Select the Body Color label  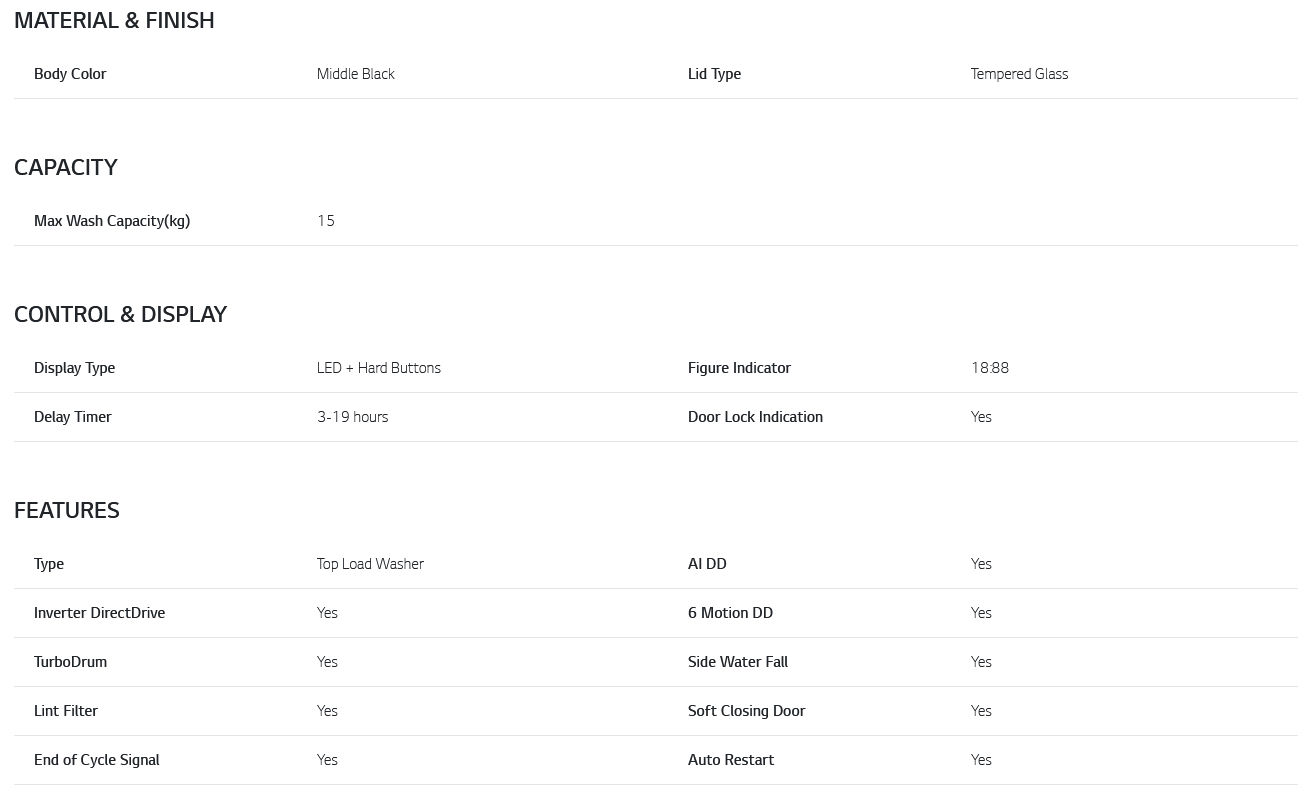70,74
